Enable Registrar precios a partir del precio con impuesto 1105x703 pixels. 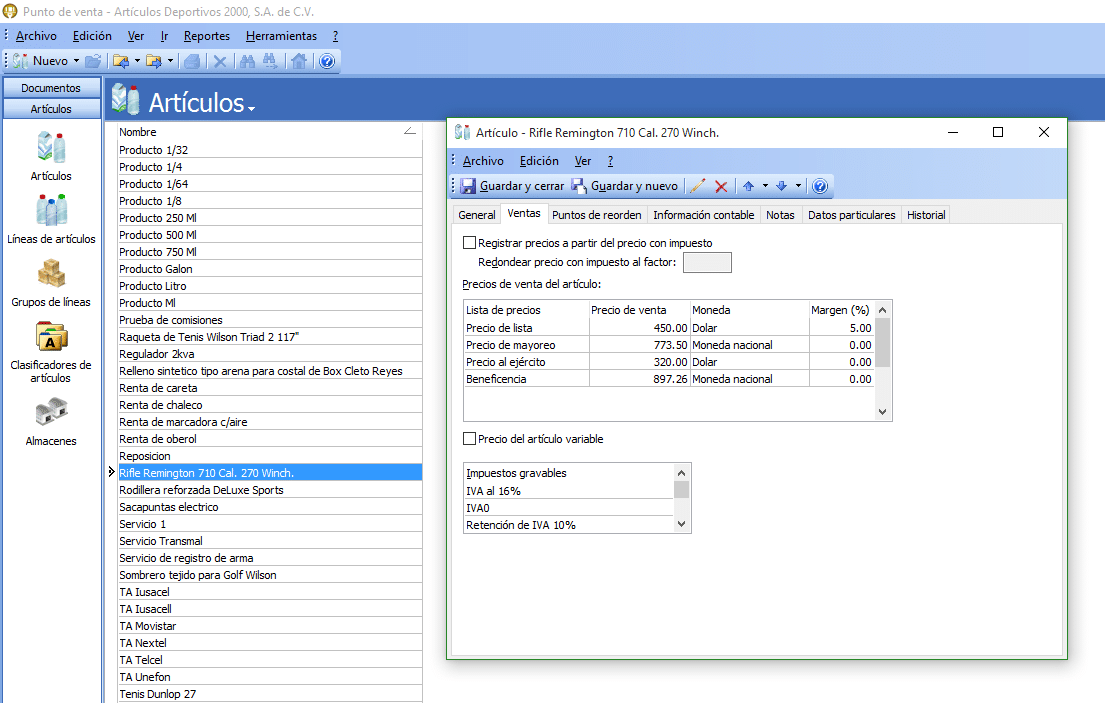(x=469, y=243)
